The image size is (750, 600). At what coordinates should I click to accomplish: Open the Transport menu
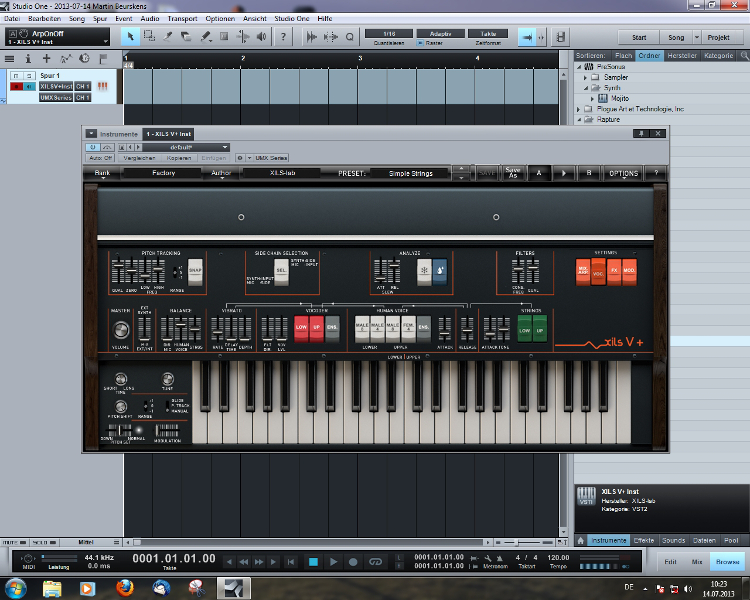pyautogui.click(x=182, y=18)
